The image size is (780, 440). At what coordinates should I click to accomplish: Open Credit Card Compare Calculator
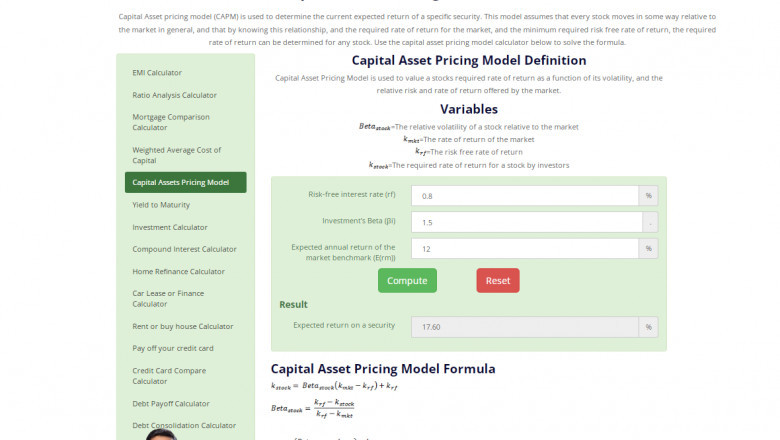click(169, 375)
